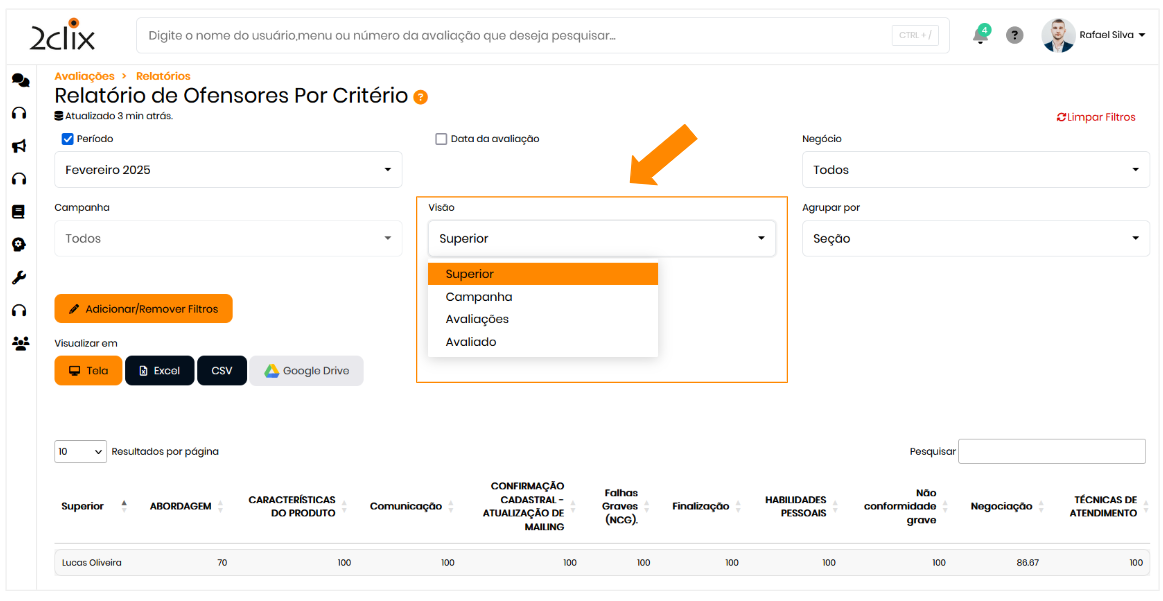Click the orange help icon beside report title

click(x=421, y=97)
